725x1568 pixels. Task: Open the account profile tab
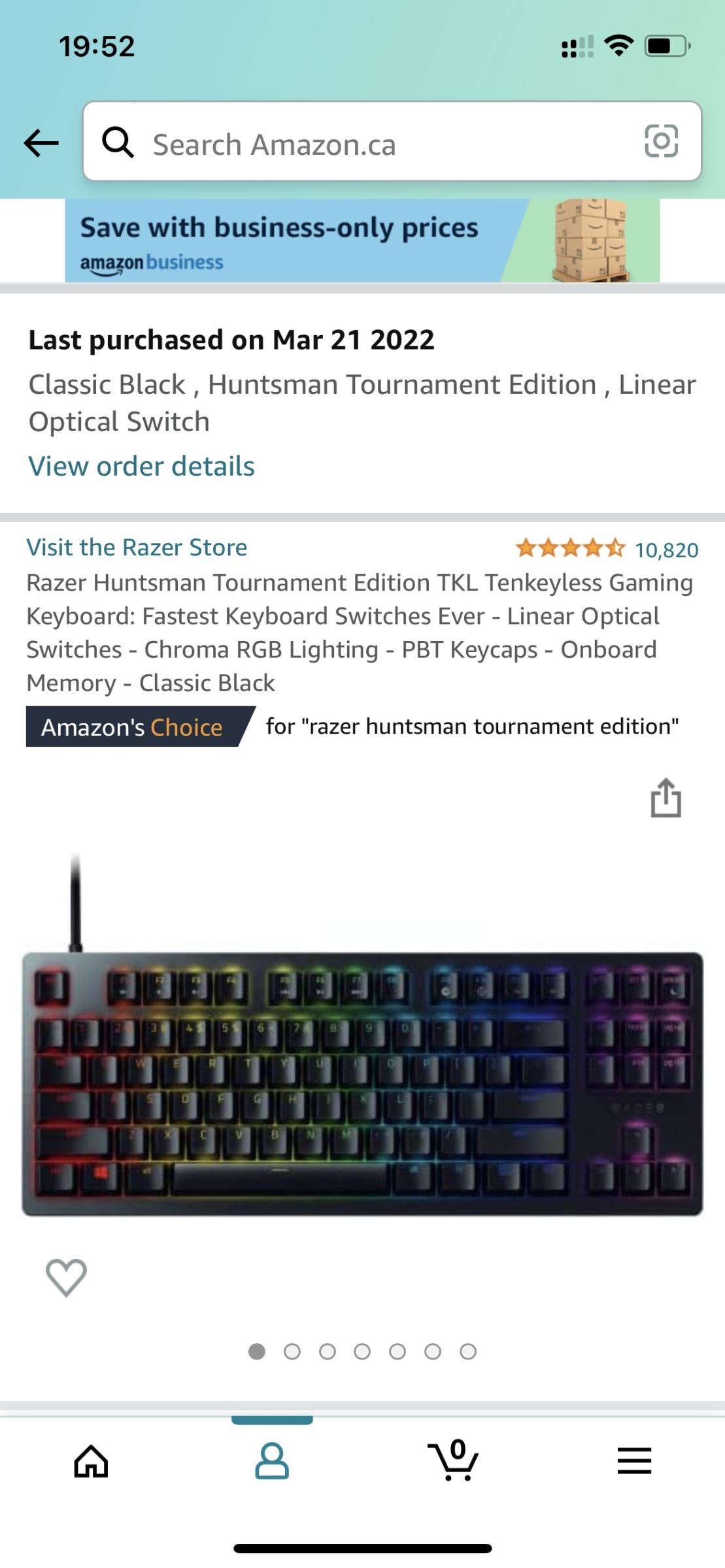272,1461
